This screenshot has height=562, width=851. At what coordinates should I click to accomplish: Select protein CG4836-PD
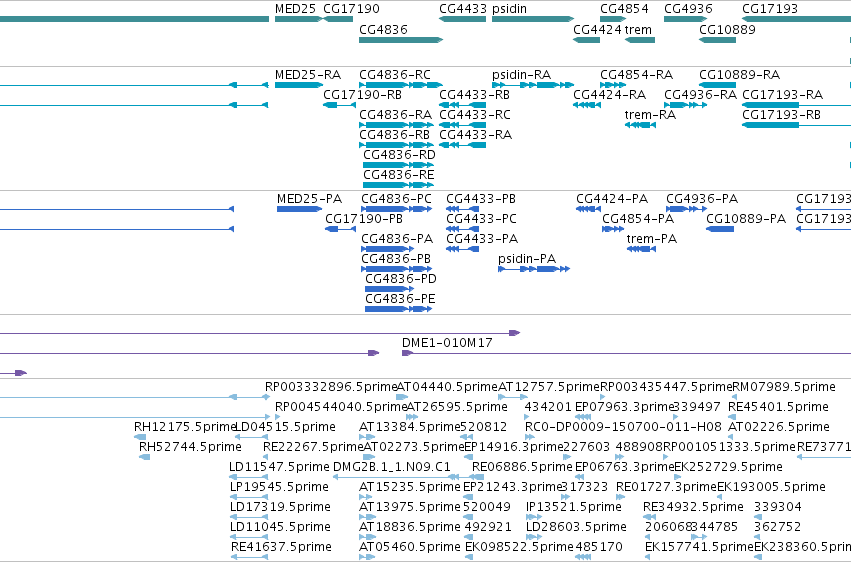coord(401,279)
